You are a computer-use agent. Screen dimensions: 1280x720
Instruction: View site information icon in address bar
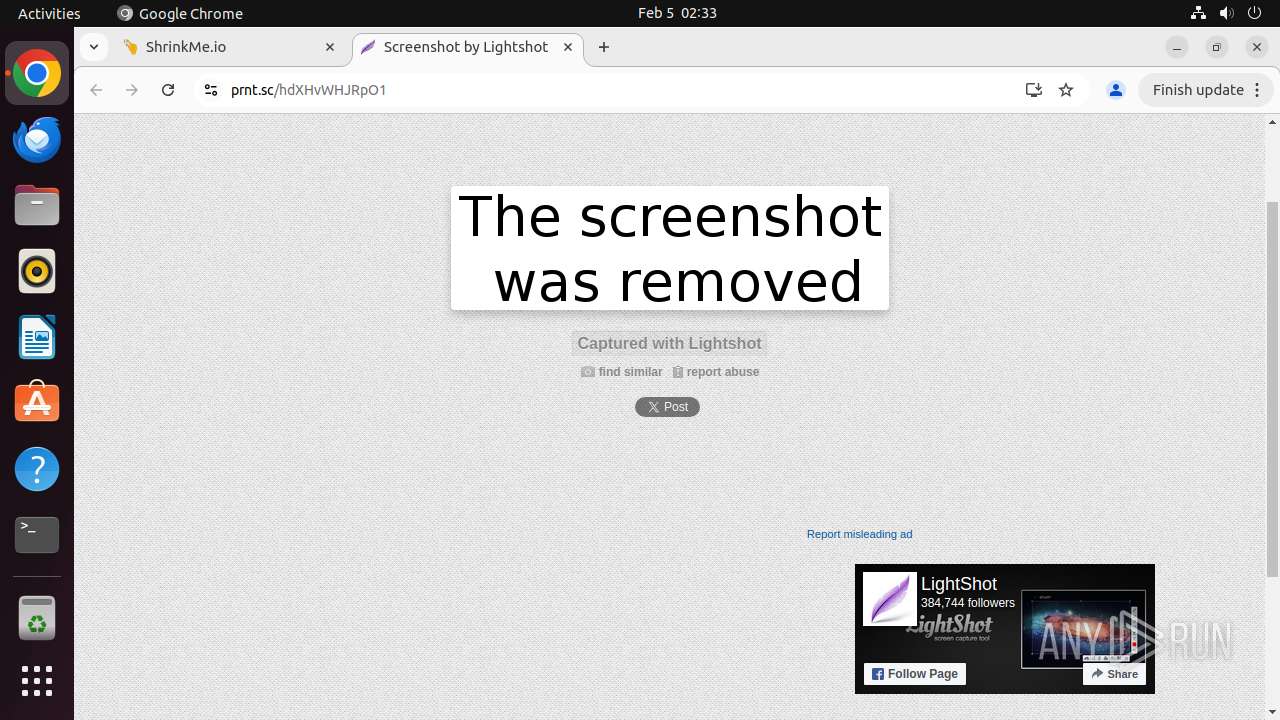[210, 90]
